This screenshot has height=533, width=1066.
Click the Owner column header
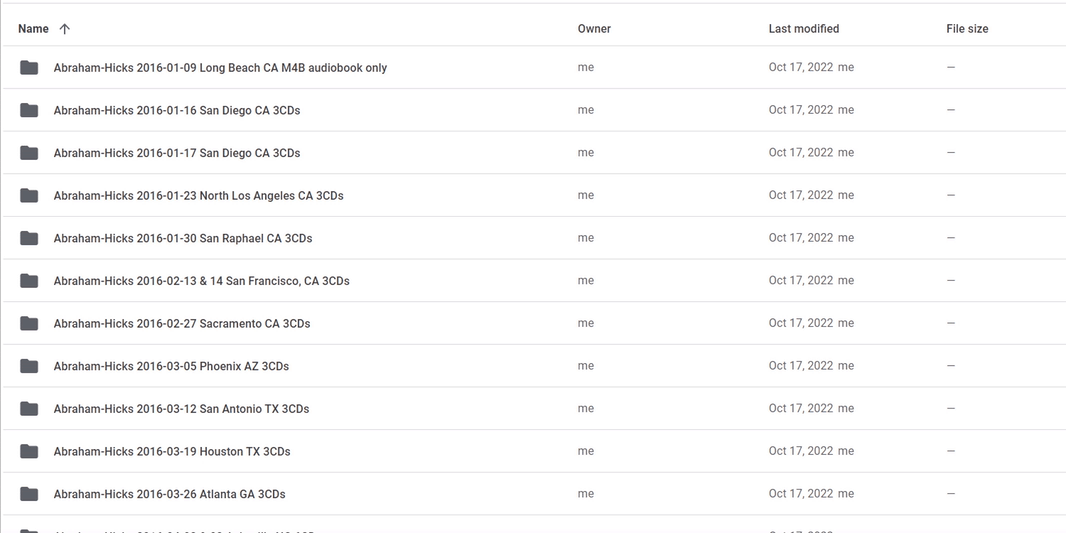[x=594, y=29]
